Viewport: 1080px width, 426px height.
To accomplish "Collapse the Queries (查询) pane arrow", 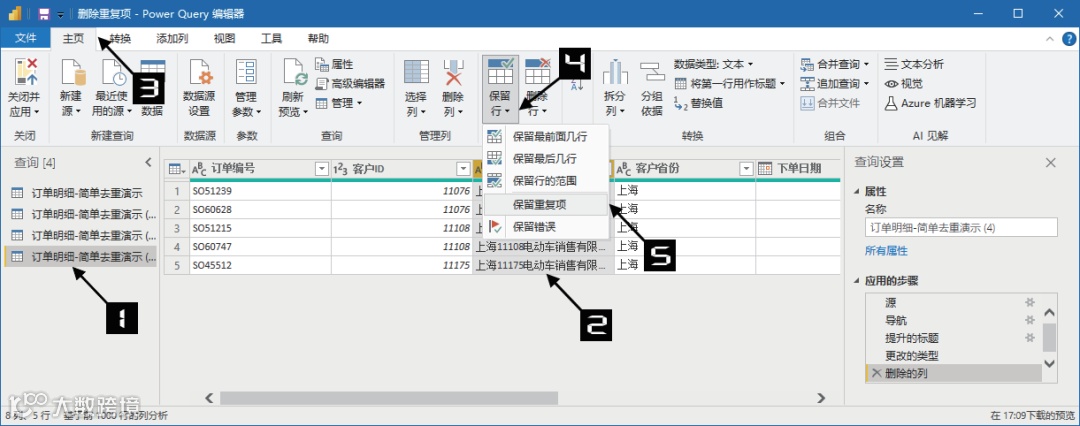I will [x=148, y=163].
